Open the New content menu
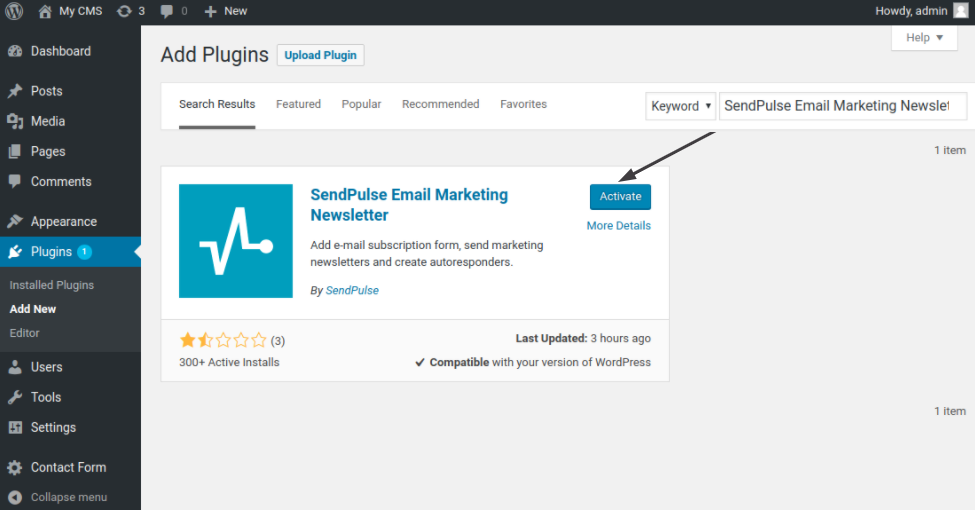Viewport: 975px width, 510px height. [x=226, y=11]
